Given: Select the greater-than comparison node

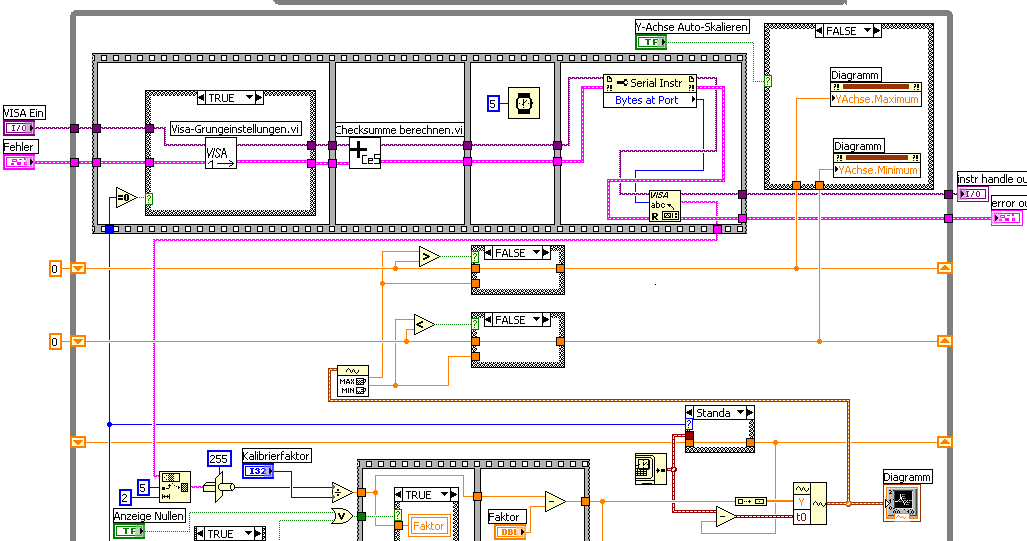Looking at the screenshot, I should 429,256.
